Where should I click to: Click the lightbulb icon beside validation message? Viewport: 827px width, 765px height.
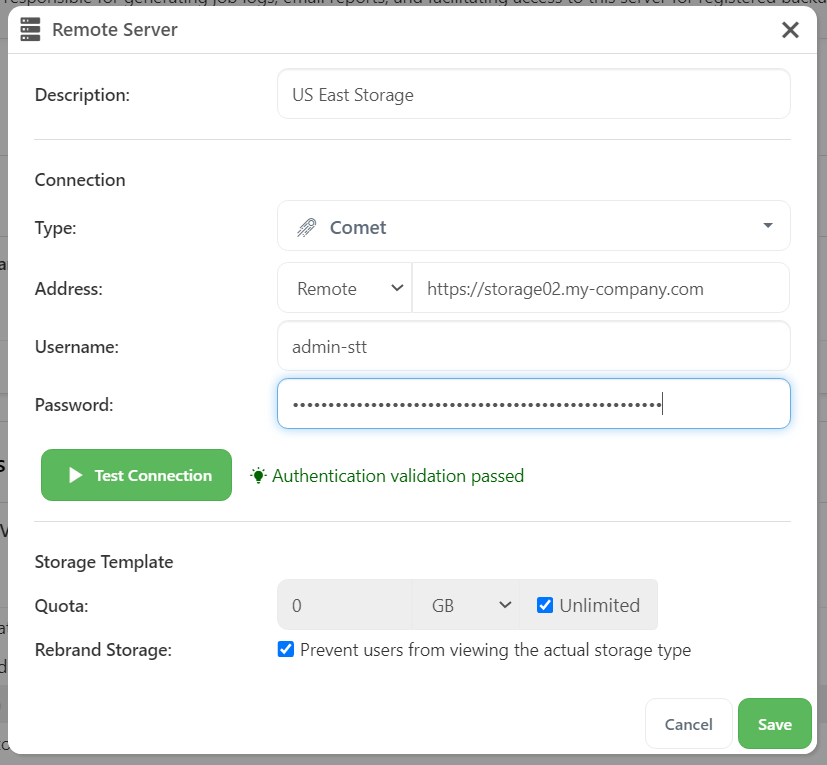[x=259, y=476]
